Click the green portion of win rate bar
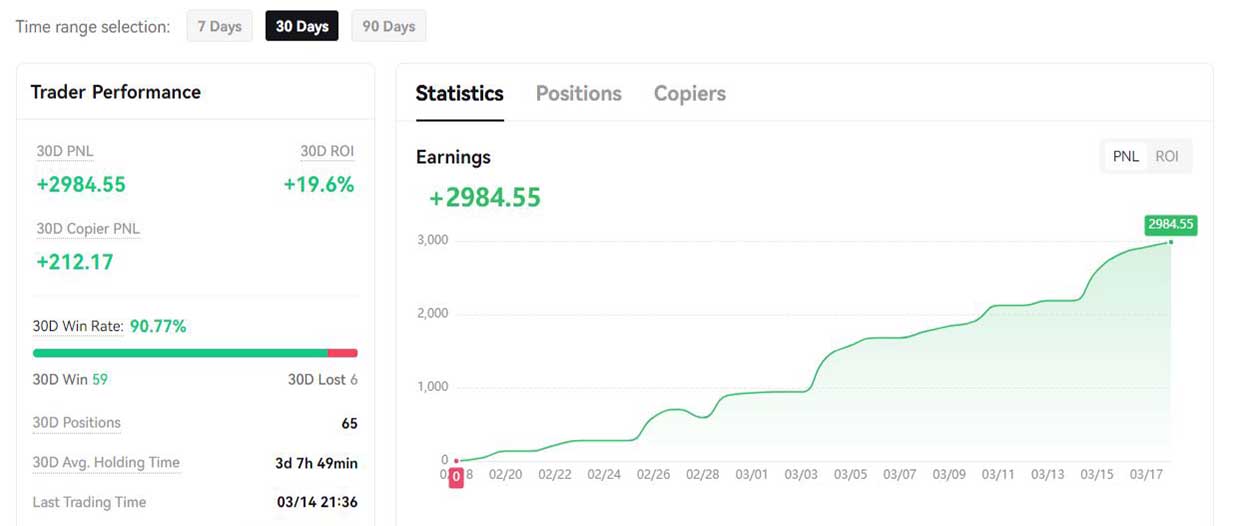This screenshot has height=526, width=1236. pyautogui.click(x=180, y=353)
